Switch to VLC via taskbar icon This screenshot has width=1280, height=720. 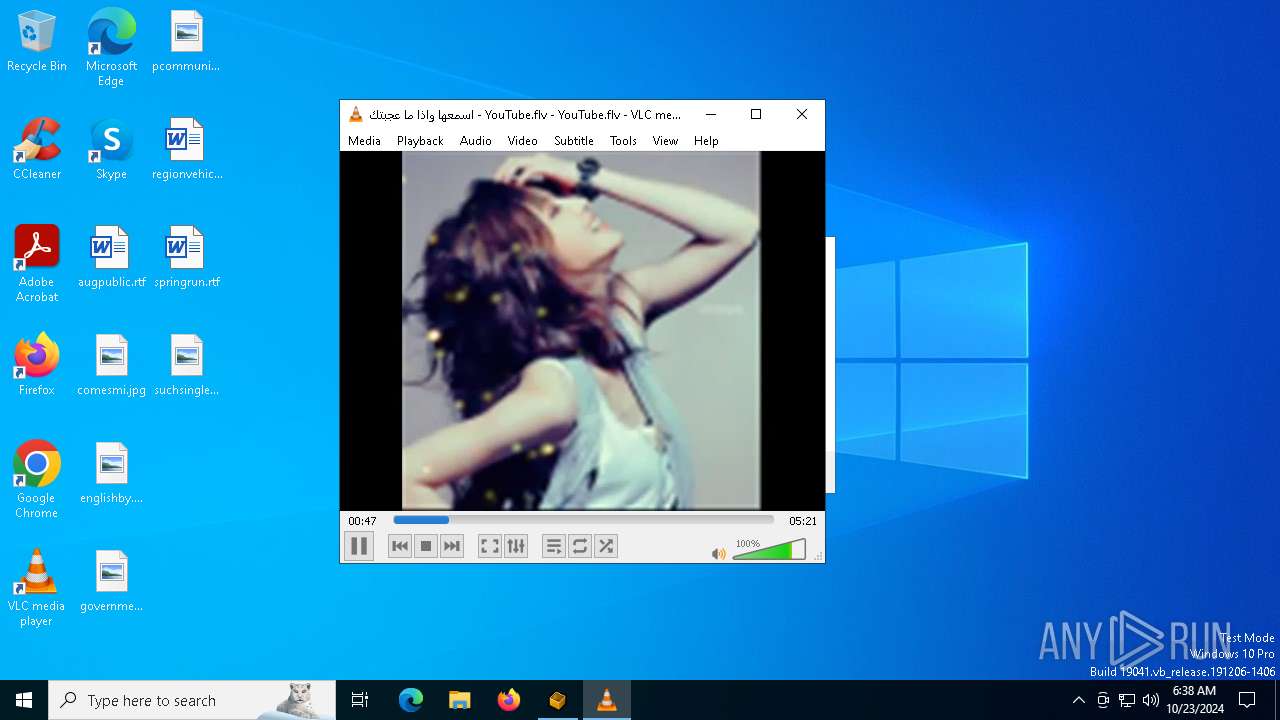607,700
